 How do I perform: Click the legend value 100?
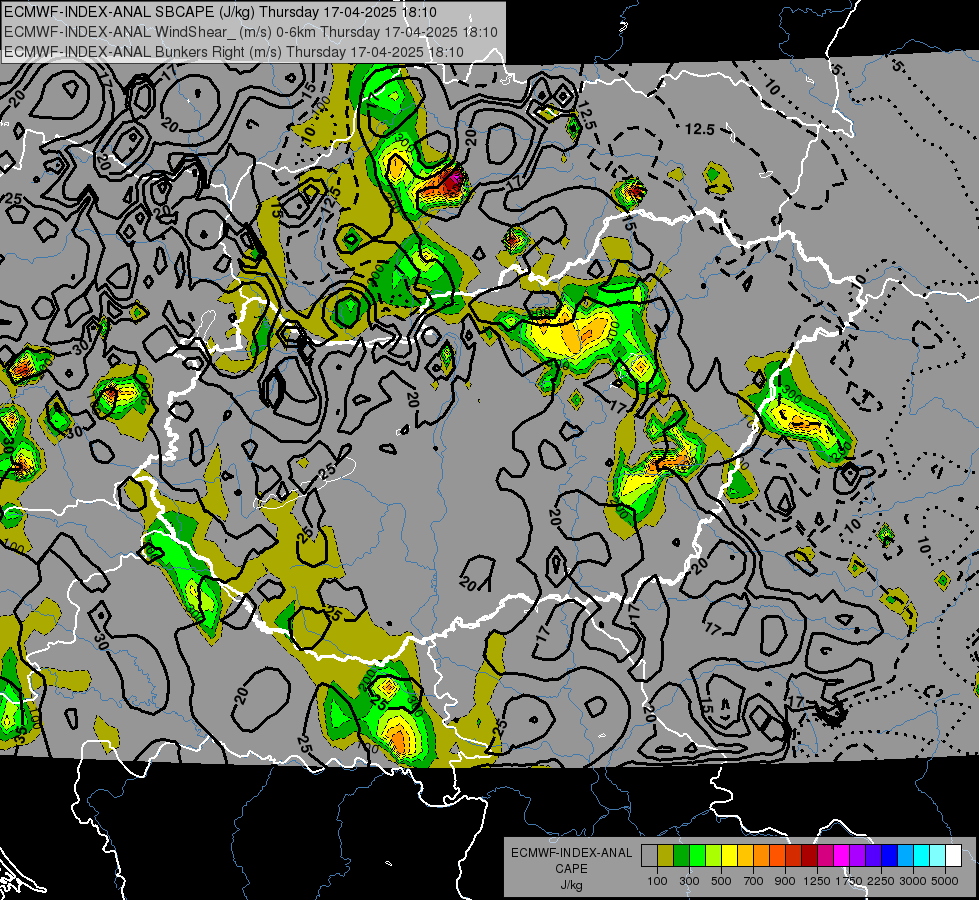pos(657,881)
